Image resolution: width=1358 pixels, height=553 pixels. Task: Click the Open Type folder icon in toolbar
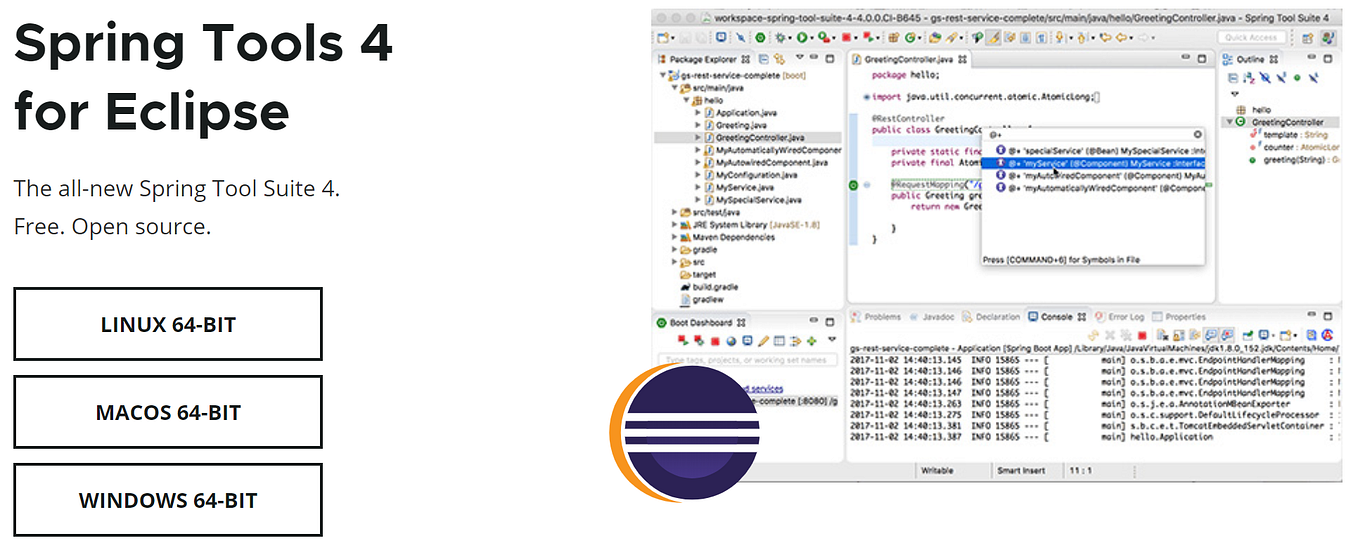pos(935,37)
